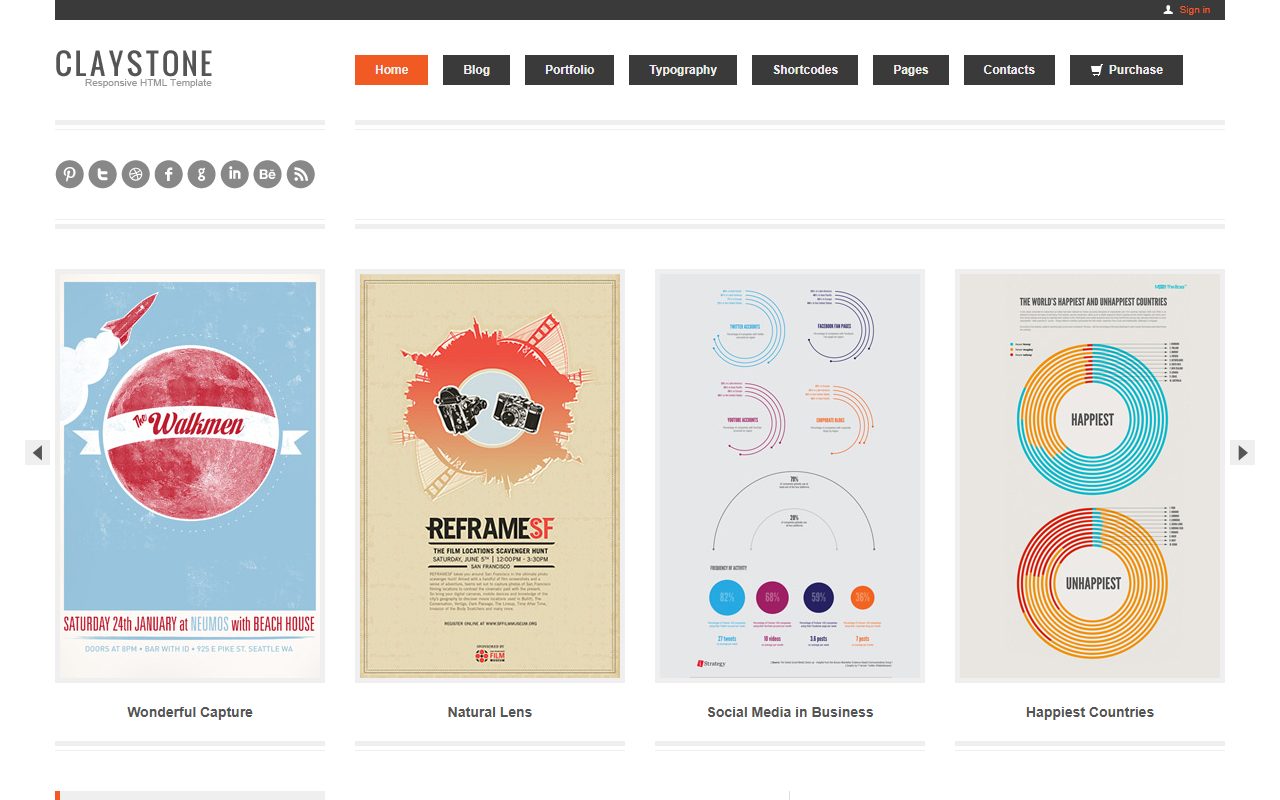Open the Happiest Countries title link
The height and width of the screenshot is (800, 1280).
tap(1090, 712)
